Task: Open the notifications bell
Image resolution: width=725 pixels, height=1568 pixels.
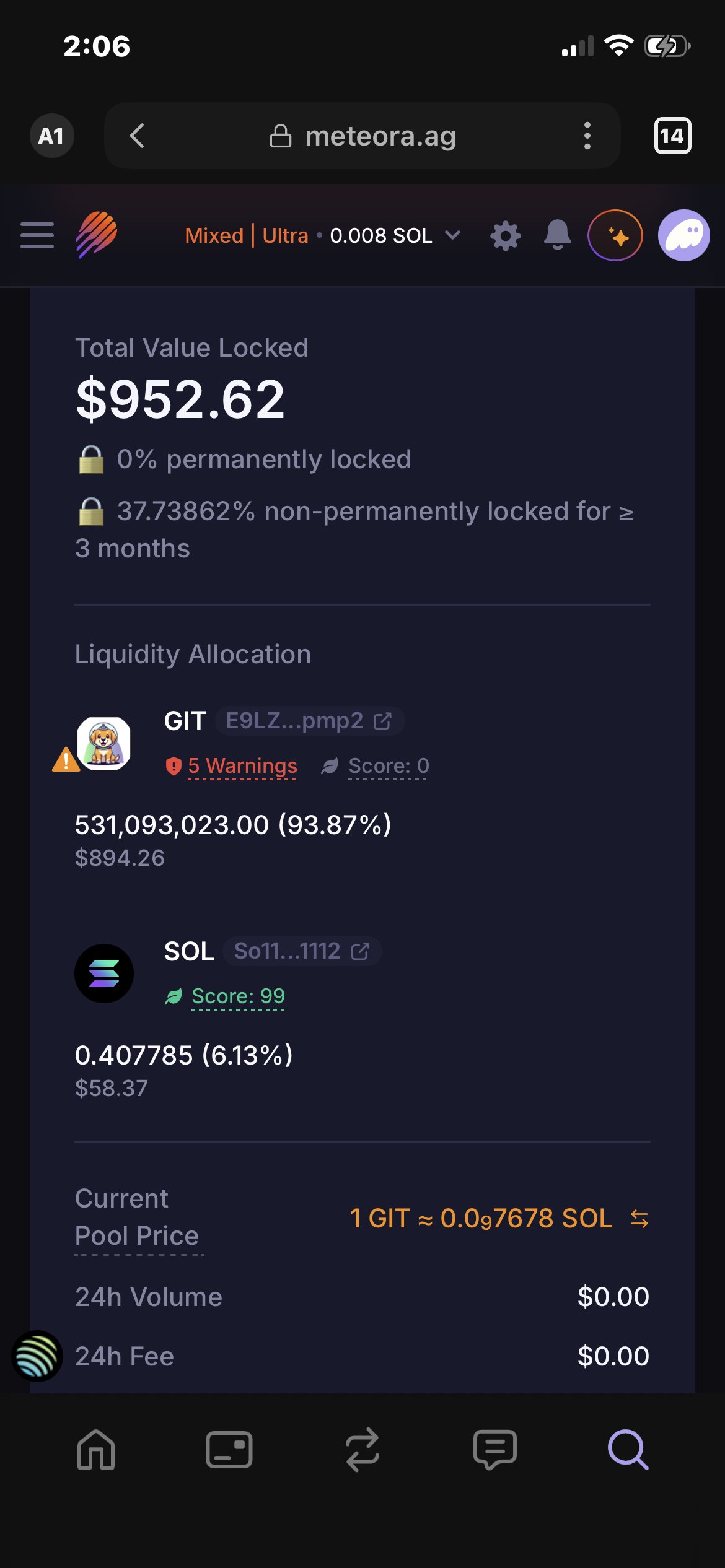Action: point(557,235)
